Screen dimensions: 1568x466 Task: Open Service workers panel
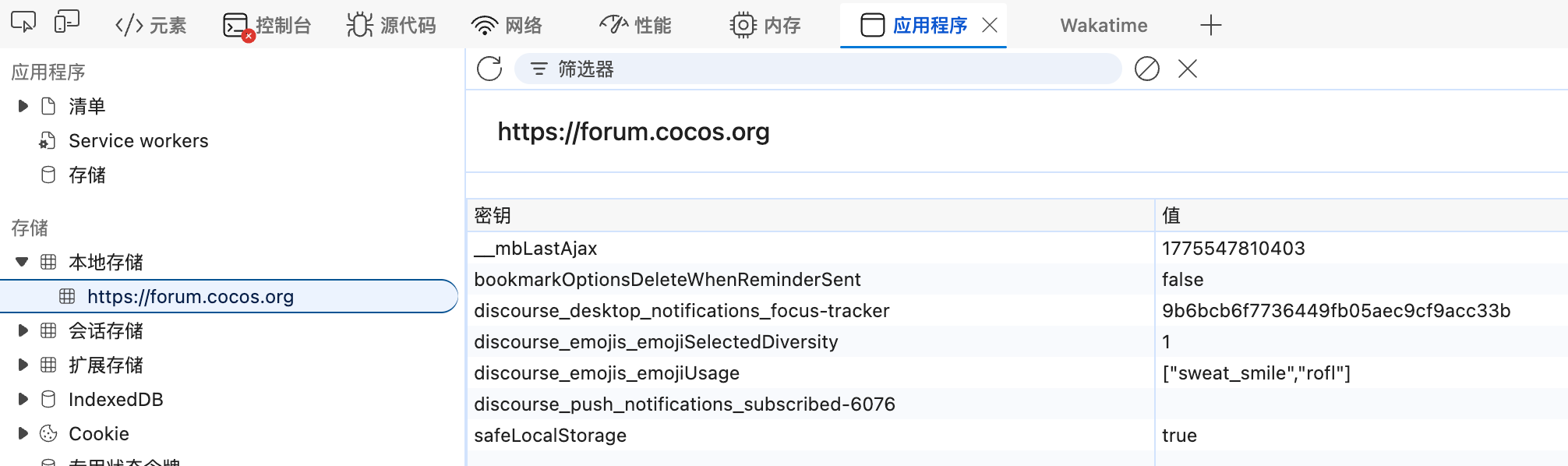pos(138,141)
